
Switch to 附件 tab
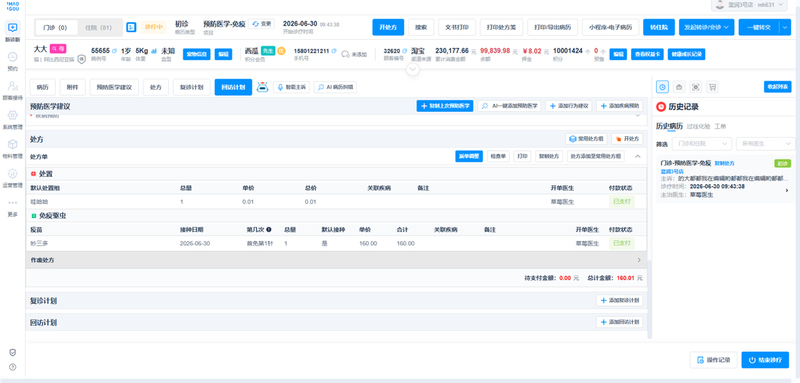click(72, 87)
